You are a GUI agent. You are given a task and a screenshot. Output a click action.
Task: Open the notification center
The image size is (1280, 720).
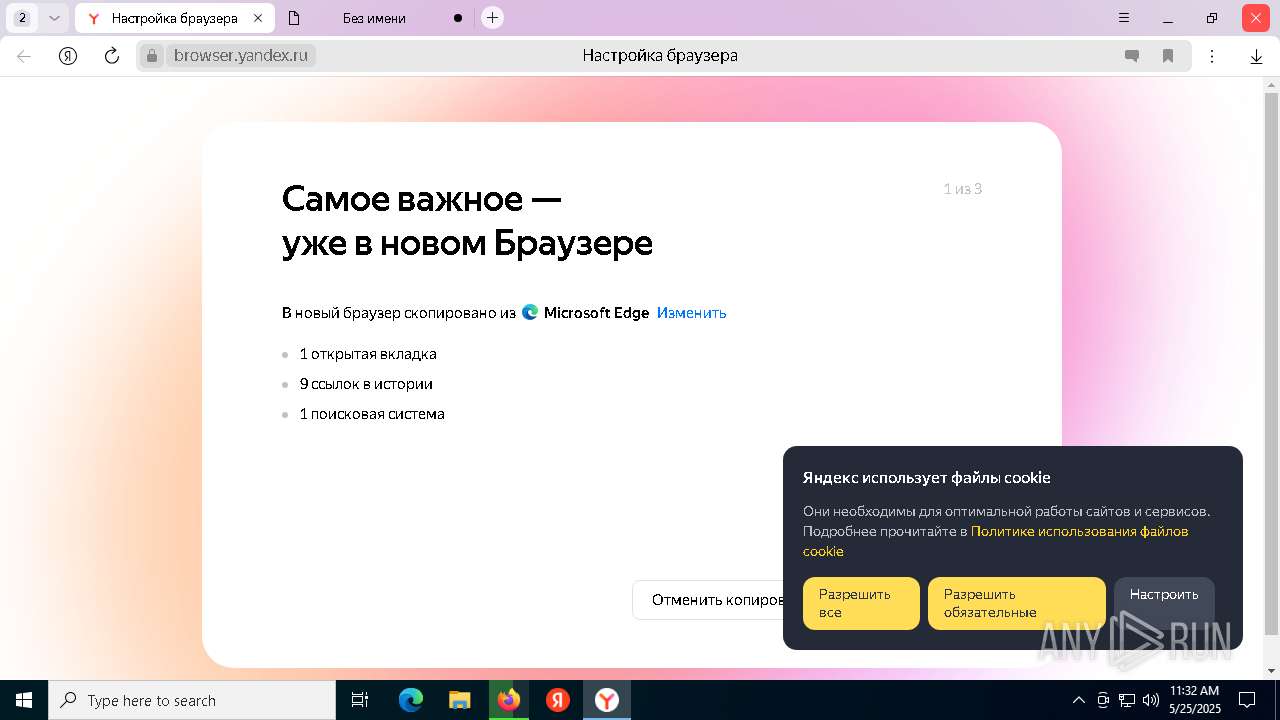tap(1247, 700)
